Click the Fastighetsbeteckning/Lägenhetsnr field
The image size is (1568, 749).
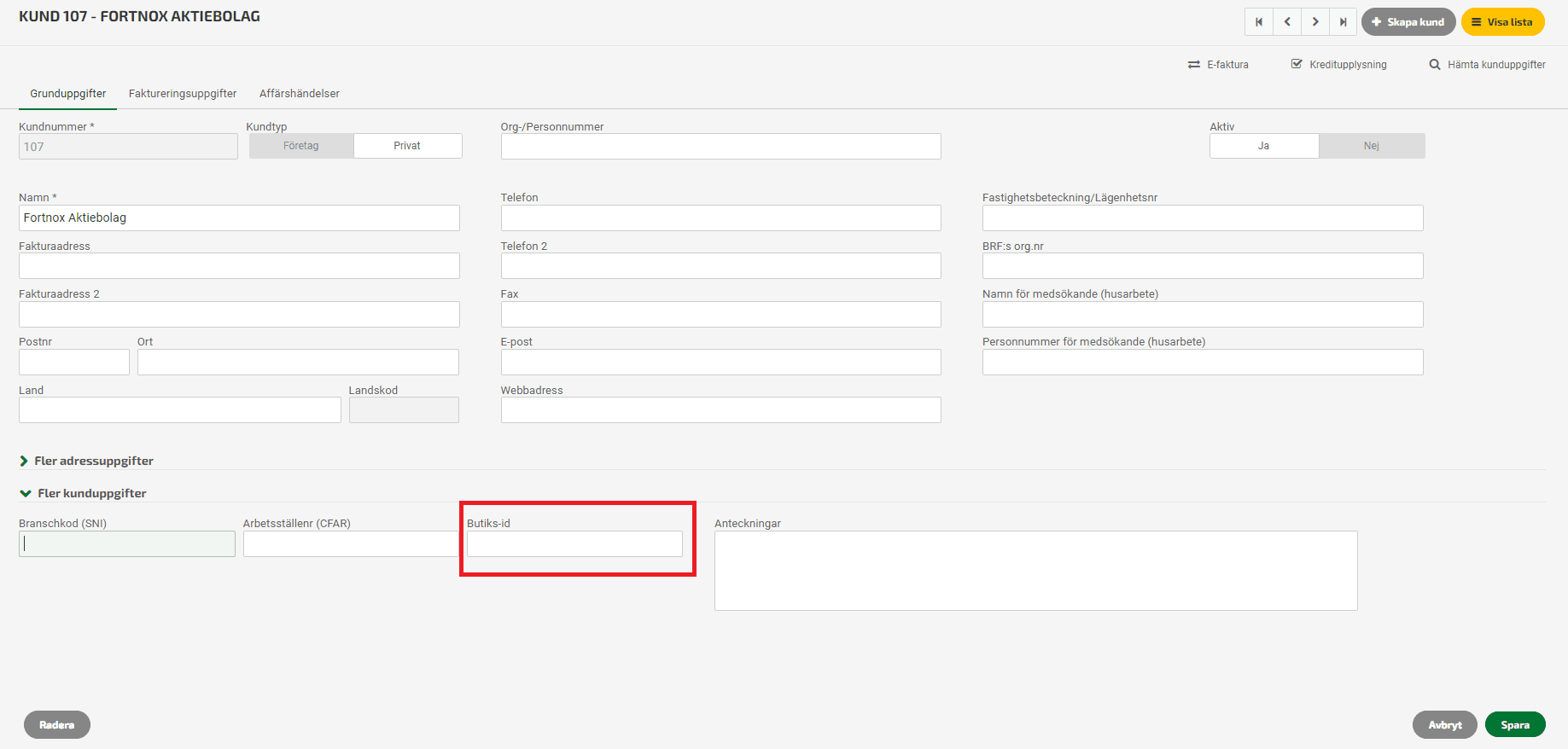pos(1203,218)
